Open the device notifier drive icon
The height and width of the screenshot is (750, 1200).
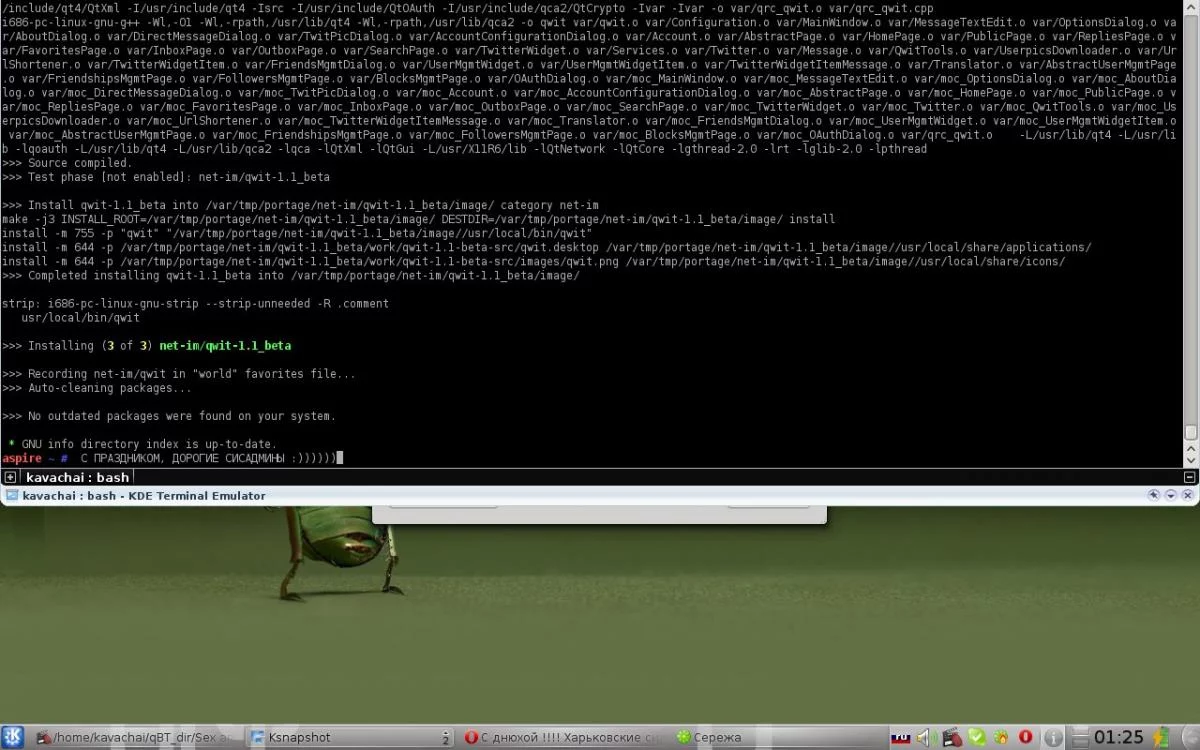pyautogui.click(x=1080, y=738)
